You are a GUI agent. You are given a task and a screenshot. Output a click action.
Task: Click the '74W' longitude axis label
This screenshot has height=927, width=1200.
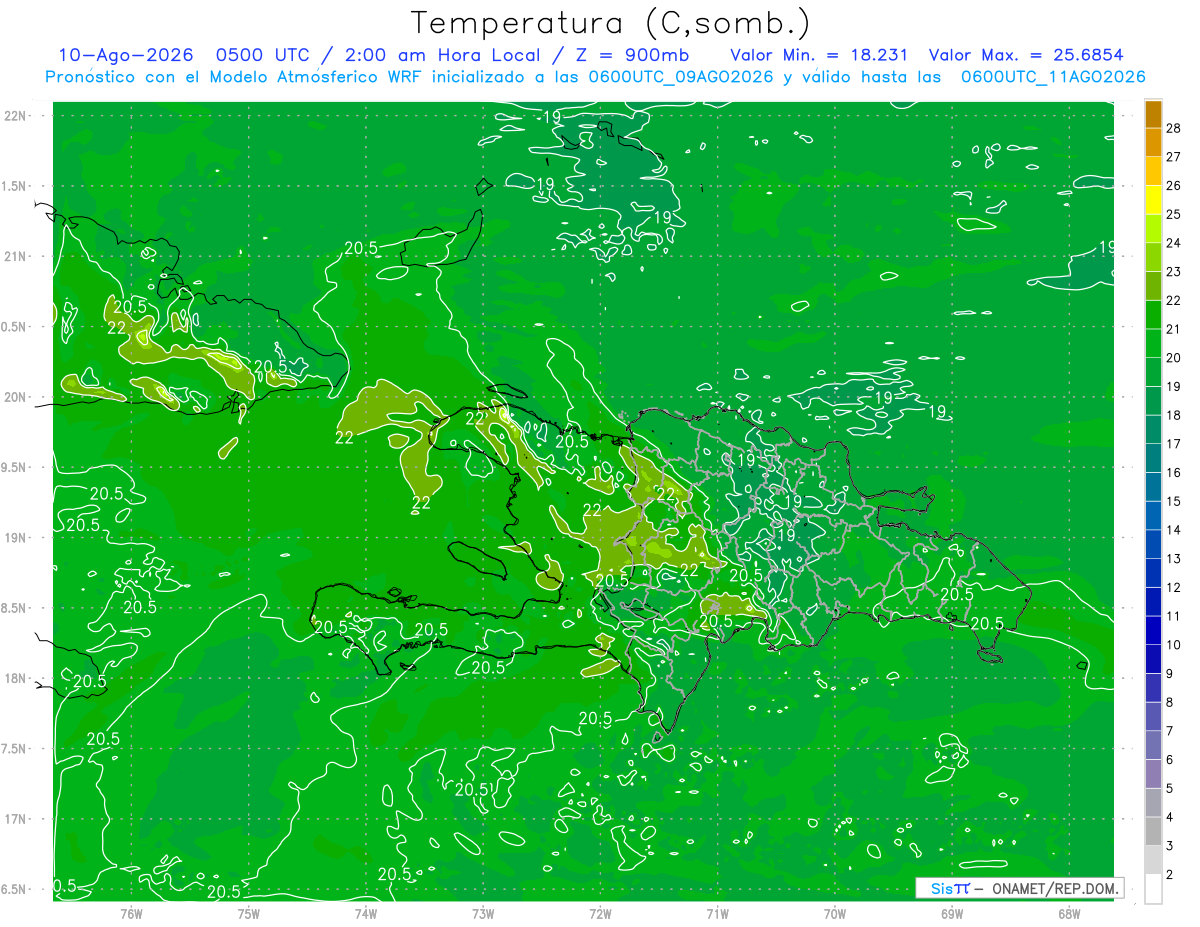coord(366,913)
